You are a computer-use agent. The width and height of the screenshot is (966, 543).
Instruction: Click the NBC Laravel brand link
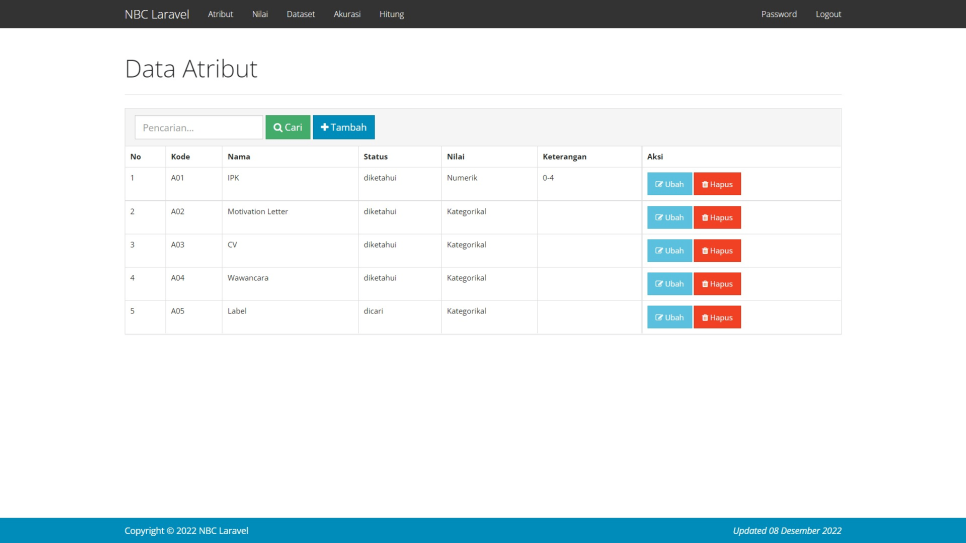[156, 14]
